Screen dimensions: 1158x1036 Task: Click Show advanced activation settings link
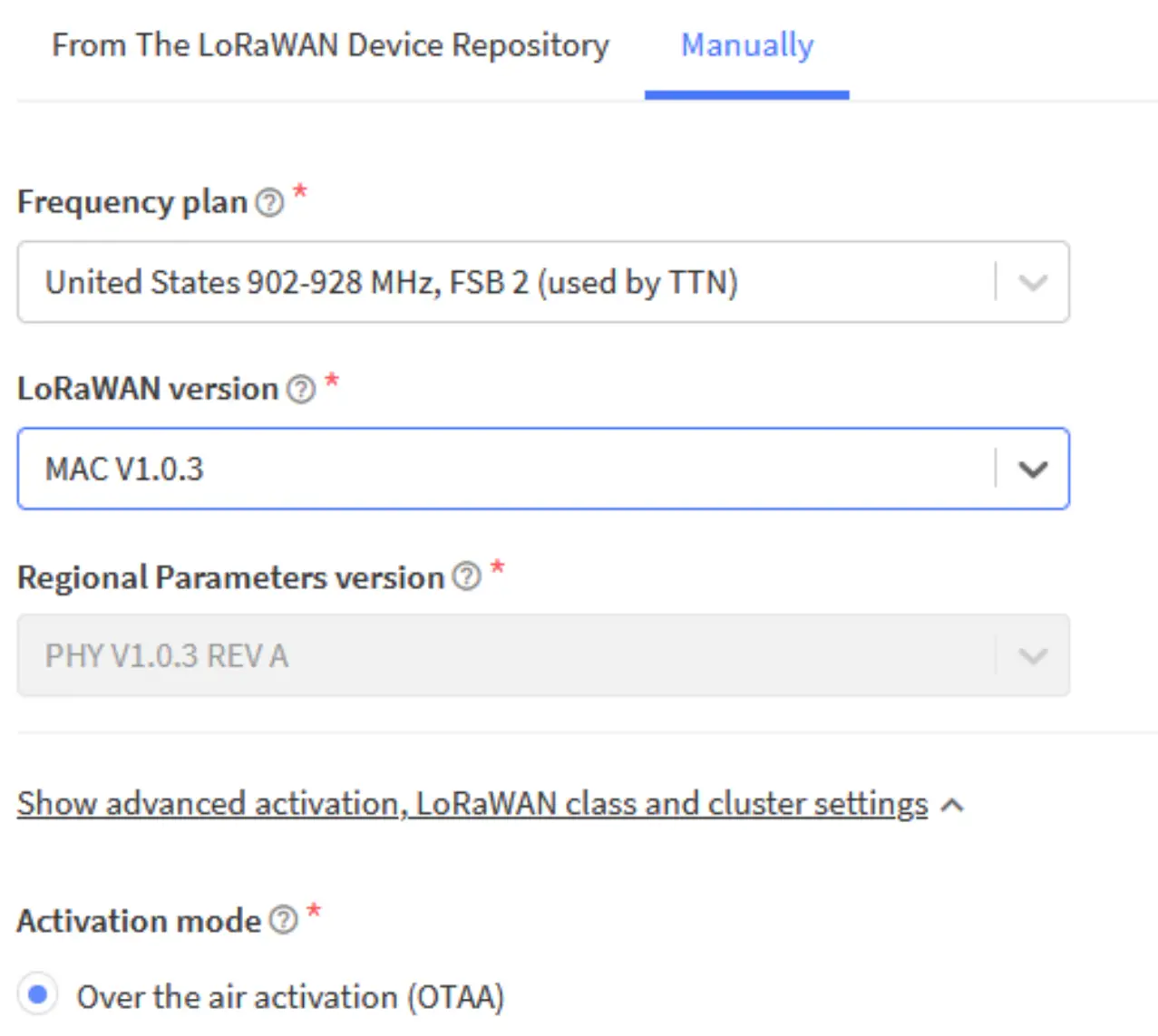pyautogui.click(x=472, y=804)
